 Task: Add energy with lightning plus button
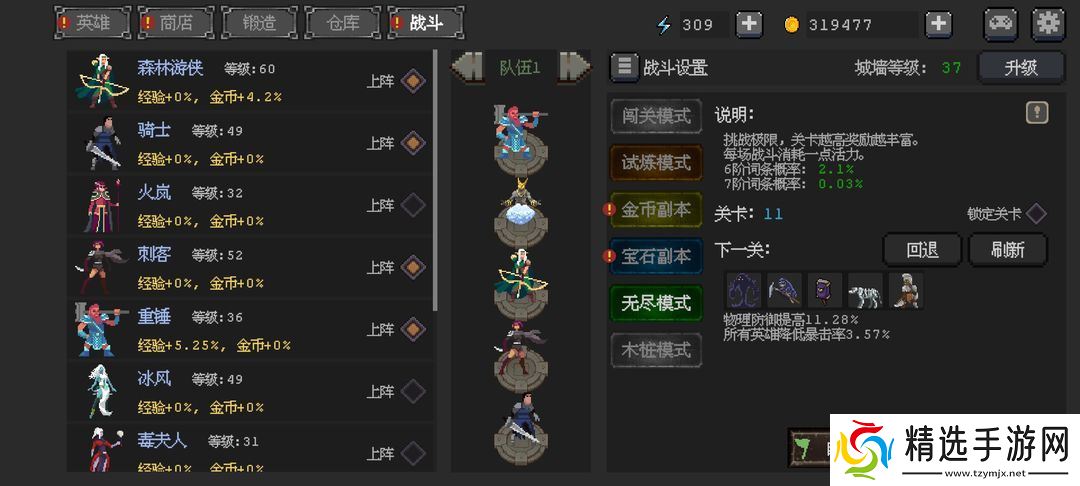point(749,25)
